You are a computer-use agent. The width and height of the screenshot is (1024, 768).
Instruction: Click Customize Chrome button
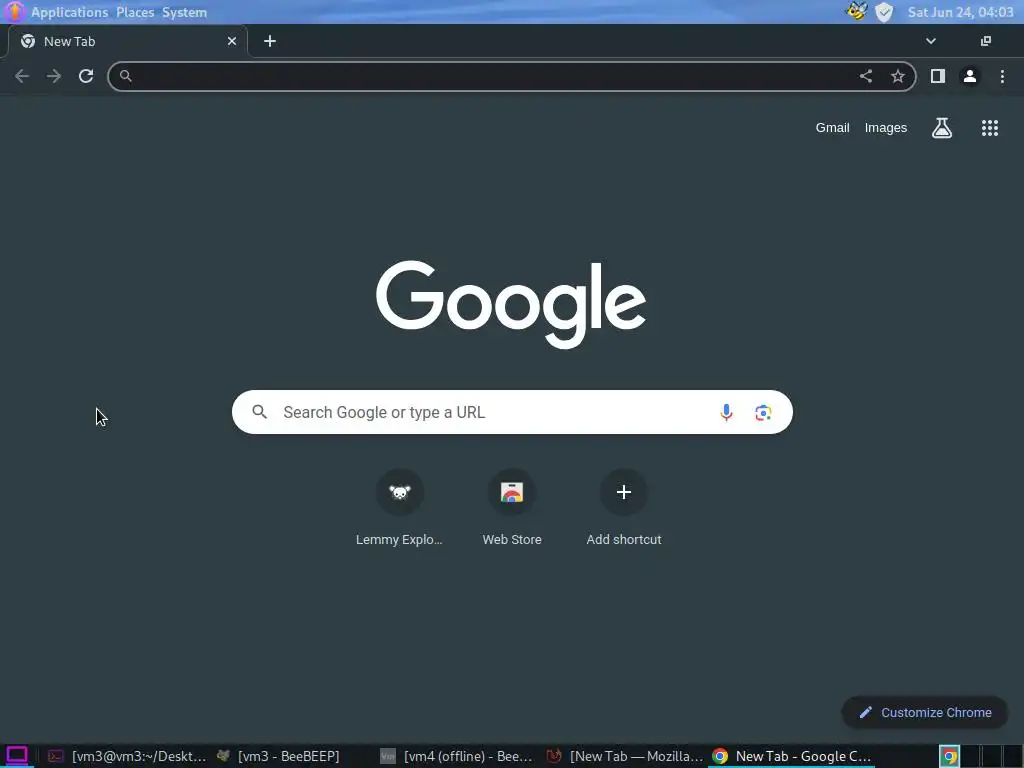point(925,712)
